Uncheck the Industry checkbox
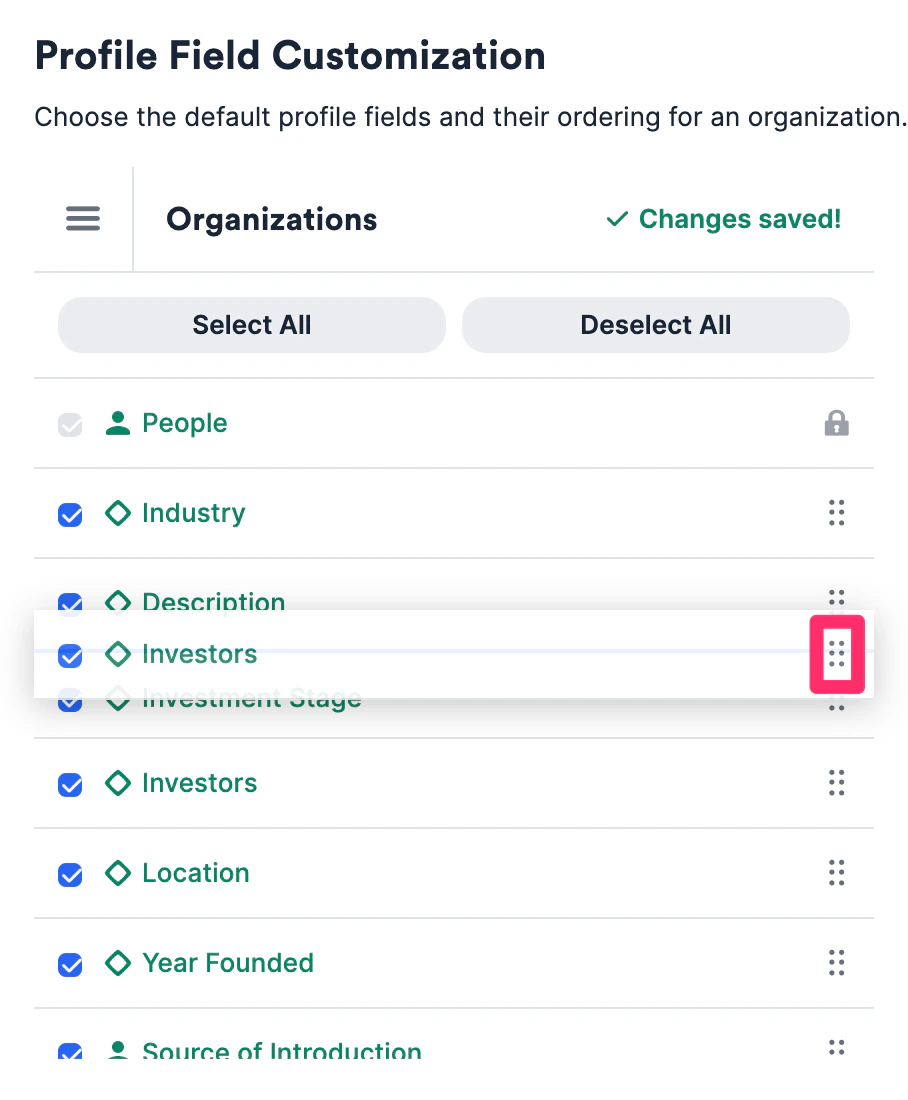 click(x=70, y=514)
